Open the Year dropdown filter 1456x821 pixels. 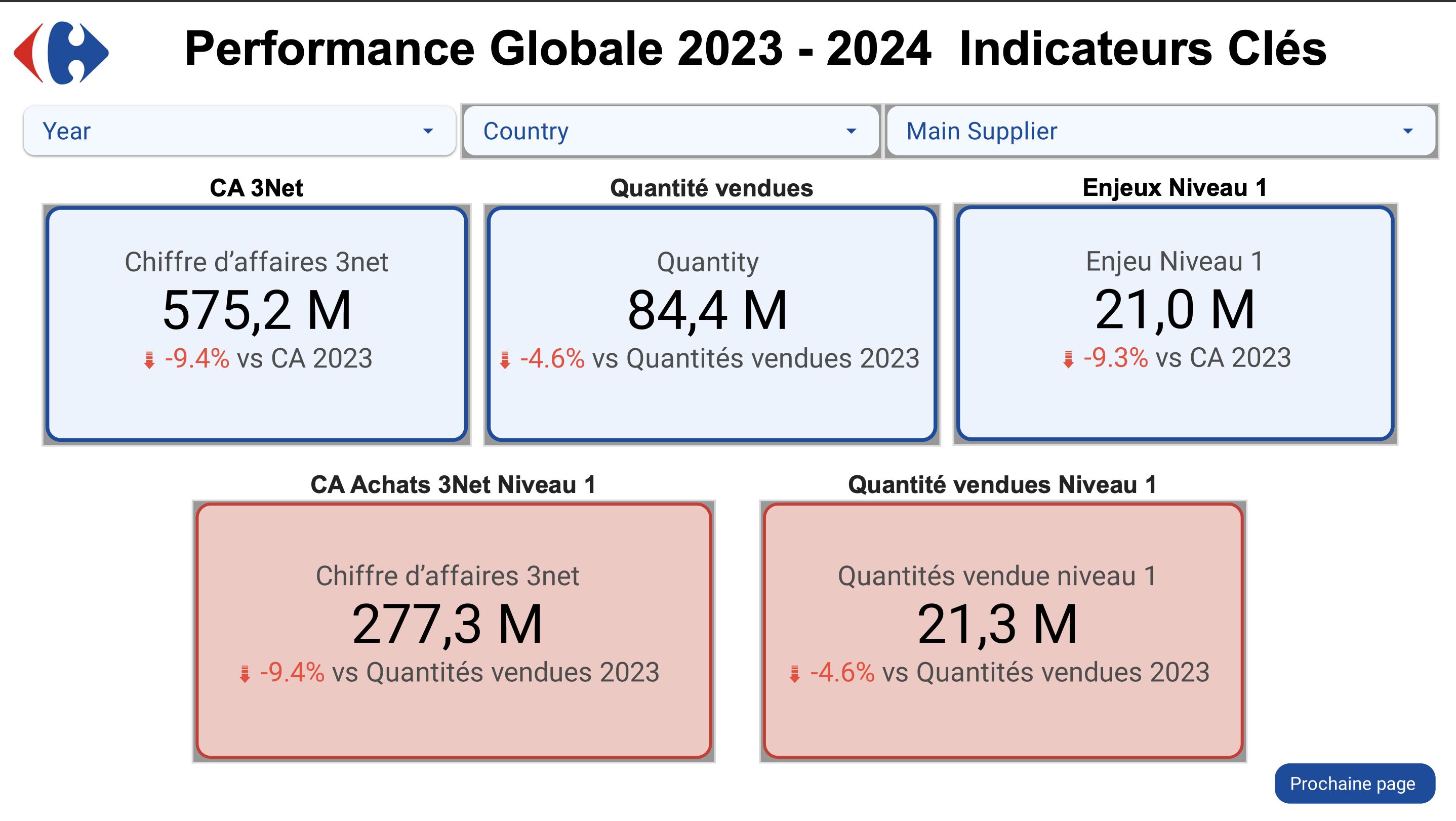pos(239,131)
